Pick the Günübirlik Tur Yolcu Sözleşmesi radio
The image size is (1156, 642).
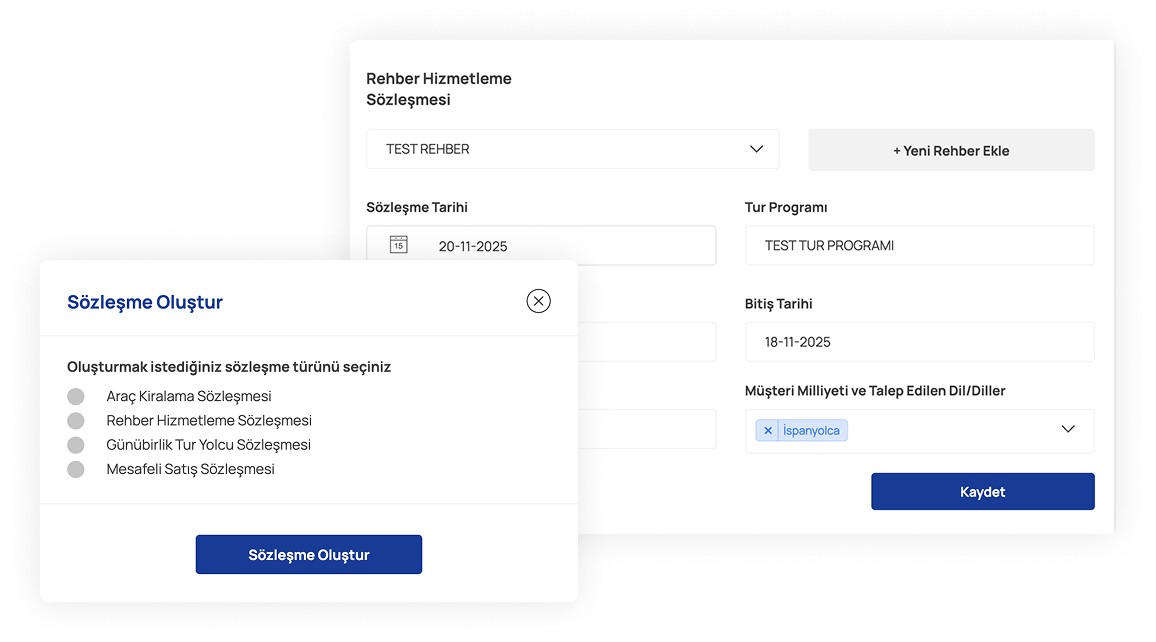click(x=76, y=445)
